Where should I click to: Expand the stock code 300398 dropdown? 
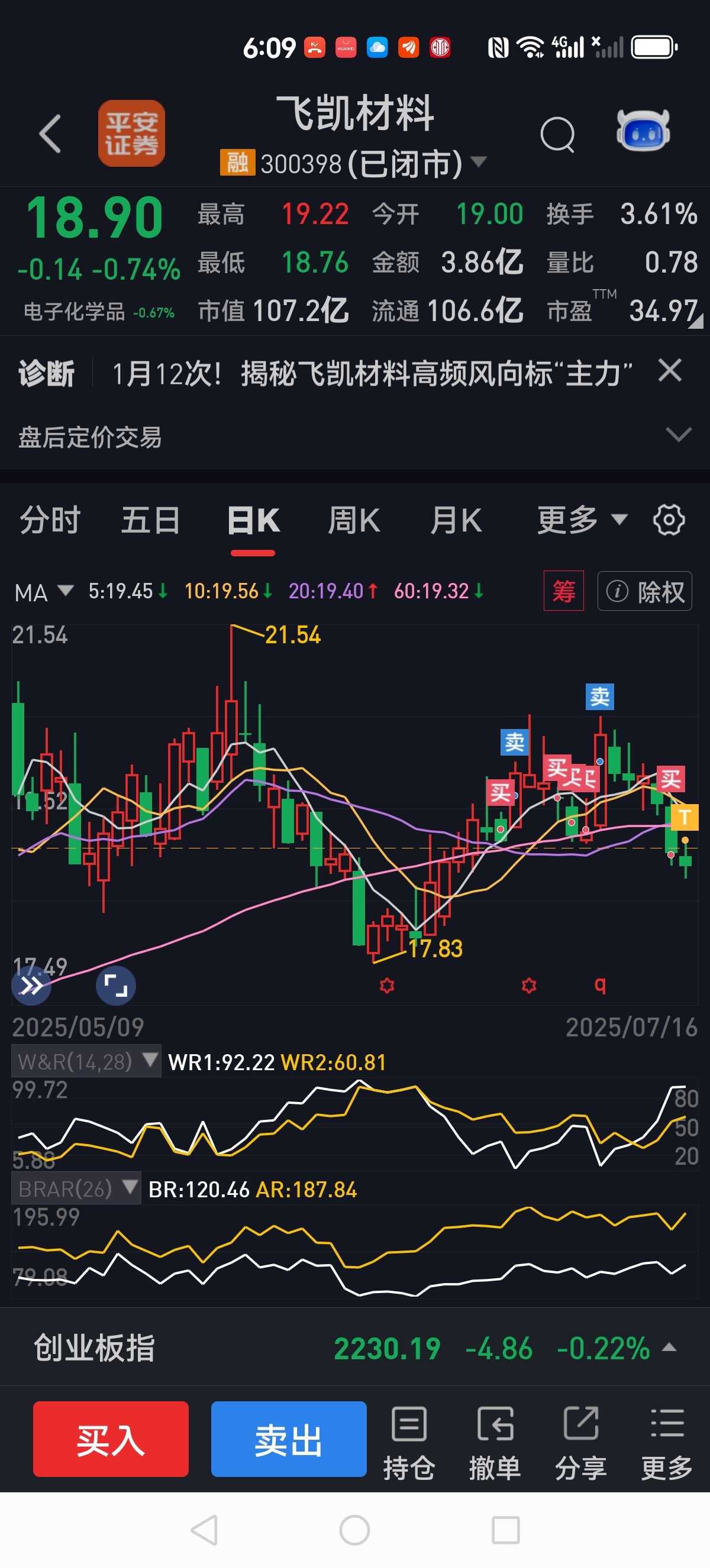pyautogui.click(x=479, y=162)
